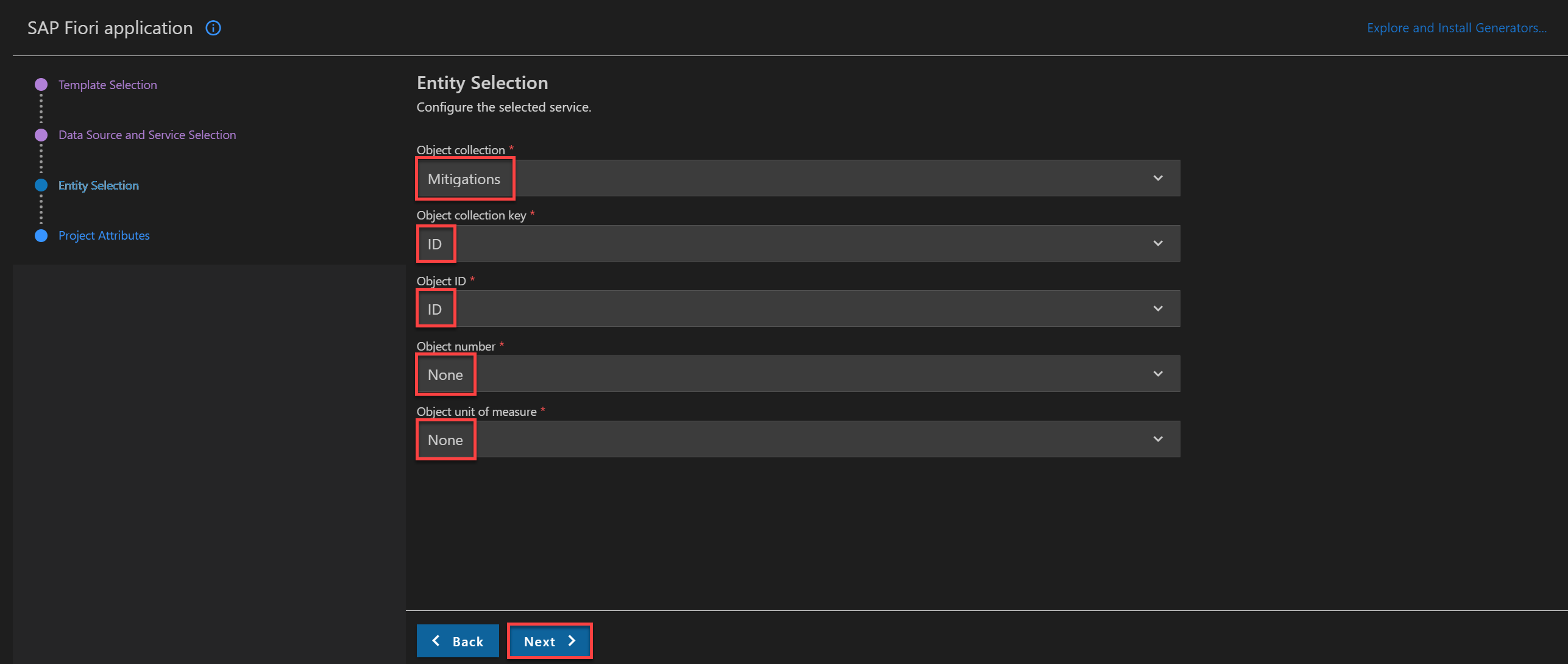
Task: Go to Data Source and Service Selection step
Action: (147, 135)
